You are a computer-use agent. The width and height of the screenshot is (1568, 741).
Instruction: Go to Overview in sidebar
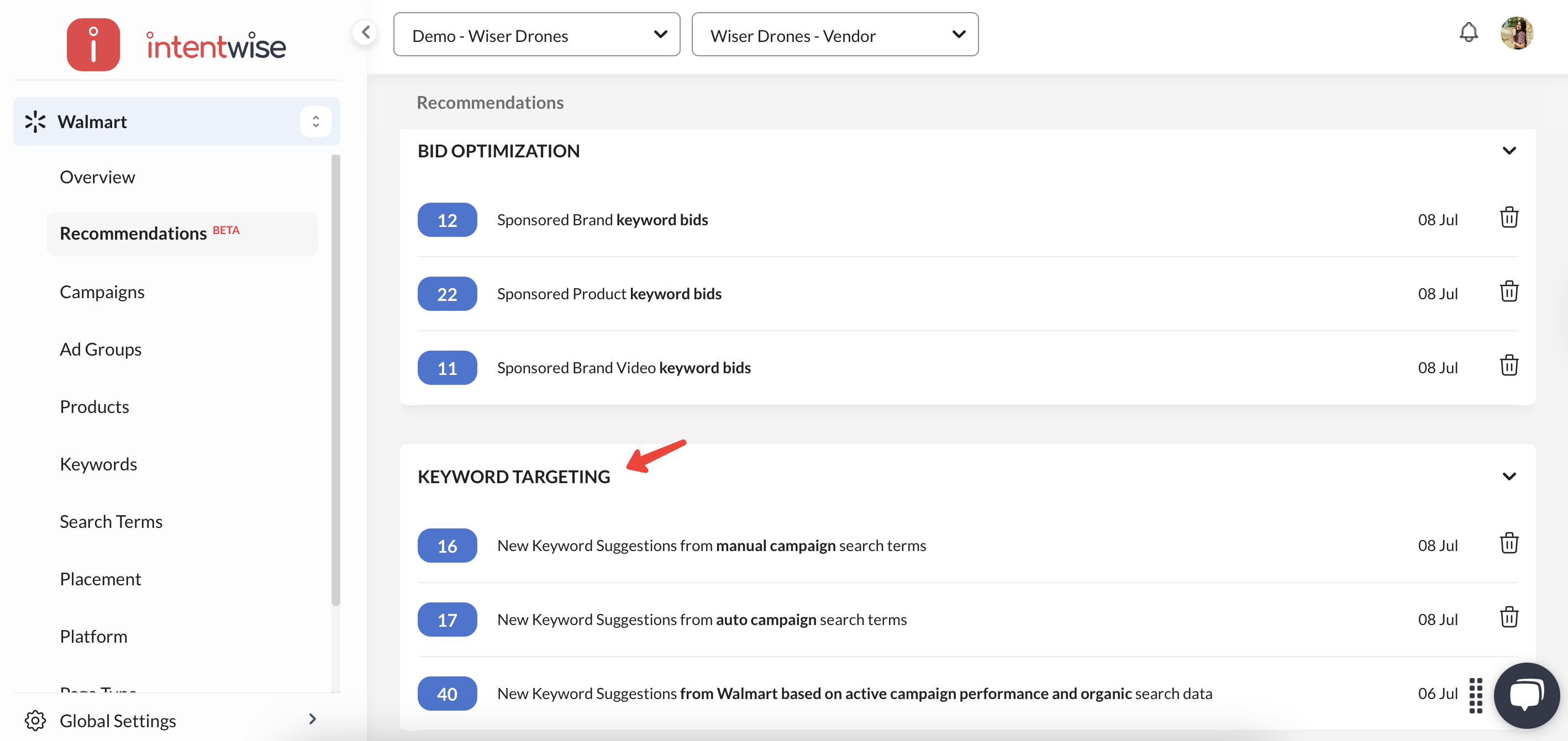point(97,177)
